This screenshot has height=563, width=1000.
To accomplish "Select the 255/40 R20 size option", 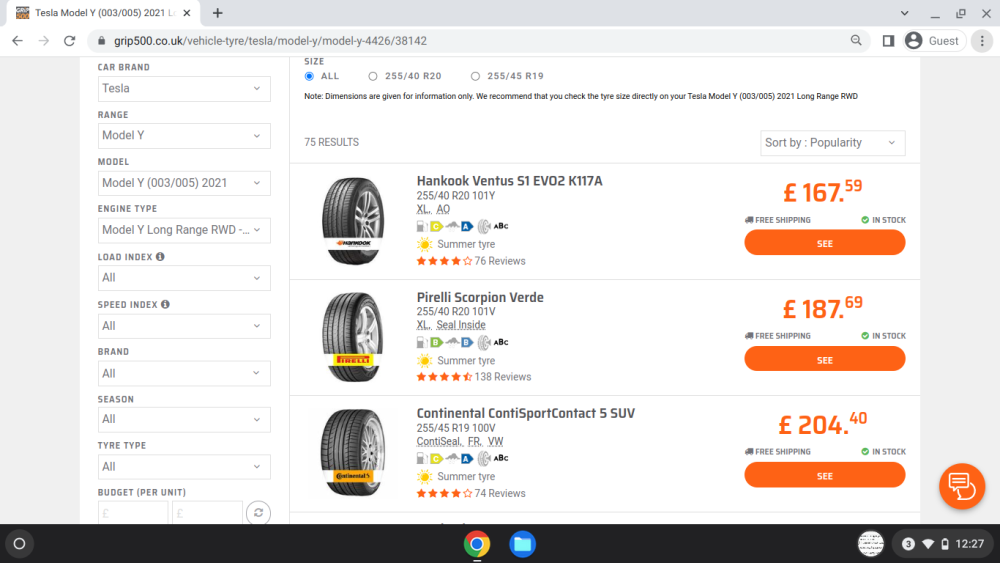I will tap(373, 76).
